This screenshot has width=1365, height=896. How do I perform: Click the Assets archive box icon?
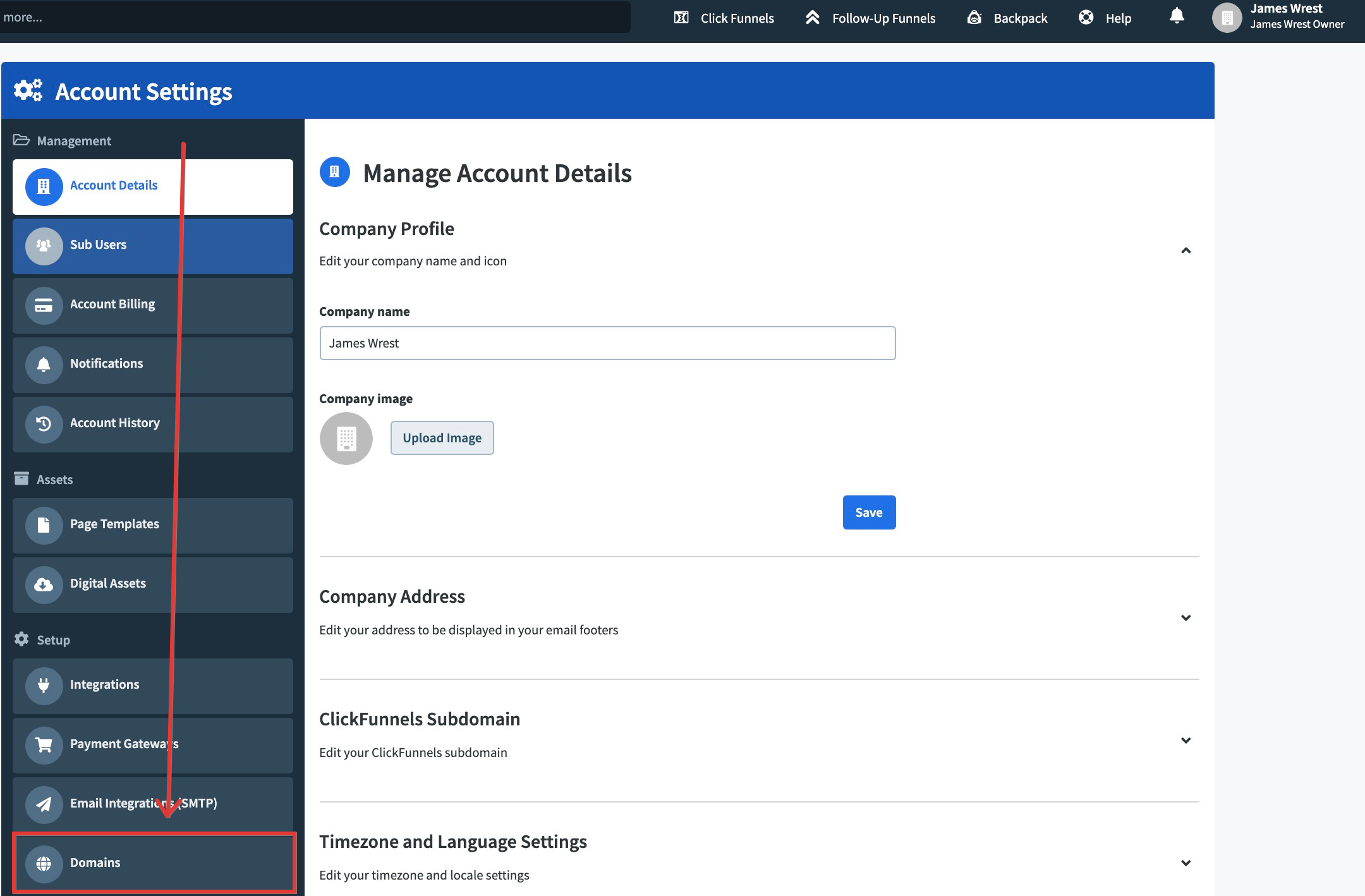coord(21,479)
